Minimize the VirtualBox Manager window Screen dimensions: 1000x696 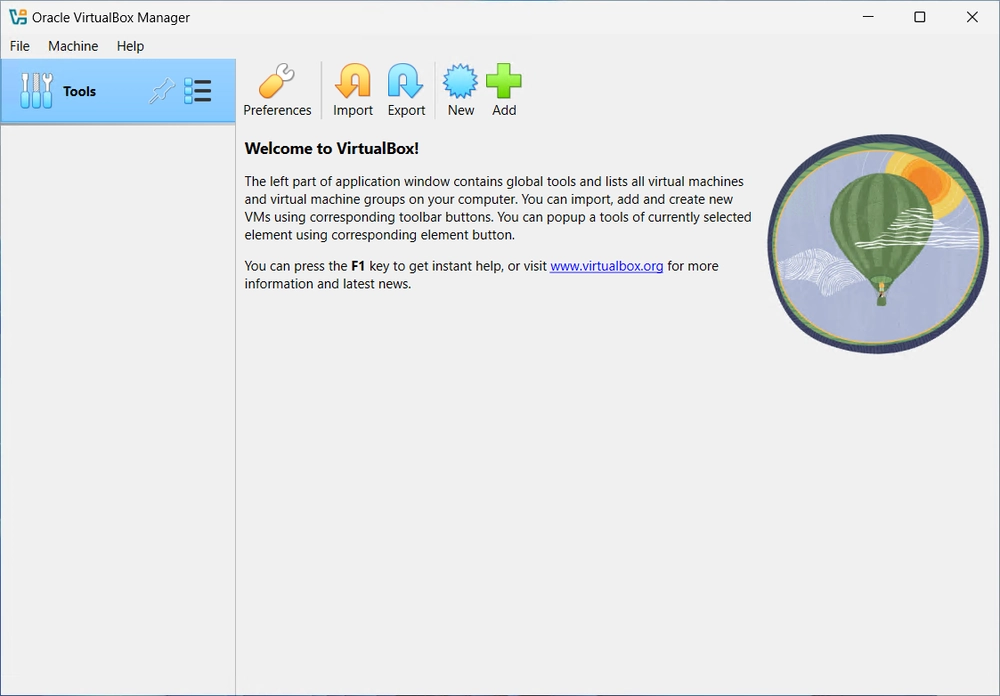point(868,17)
